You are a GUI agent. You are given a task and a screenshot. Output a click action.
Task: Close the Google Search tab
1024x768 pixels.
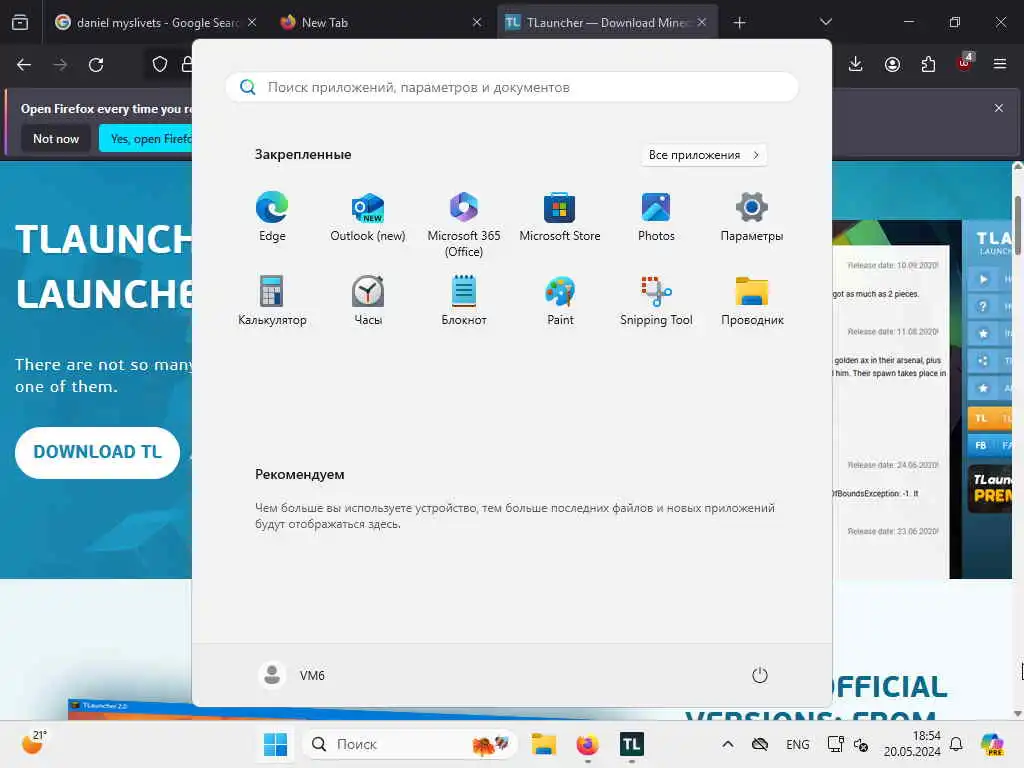click(x=252, y=22)
